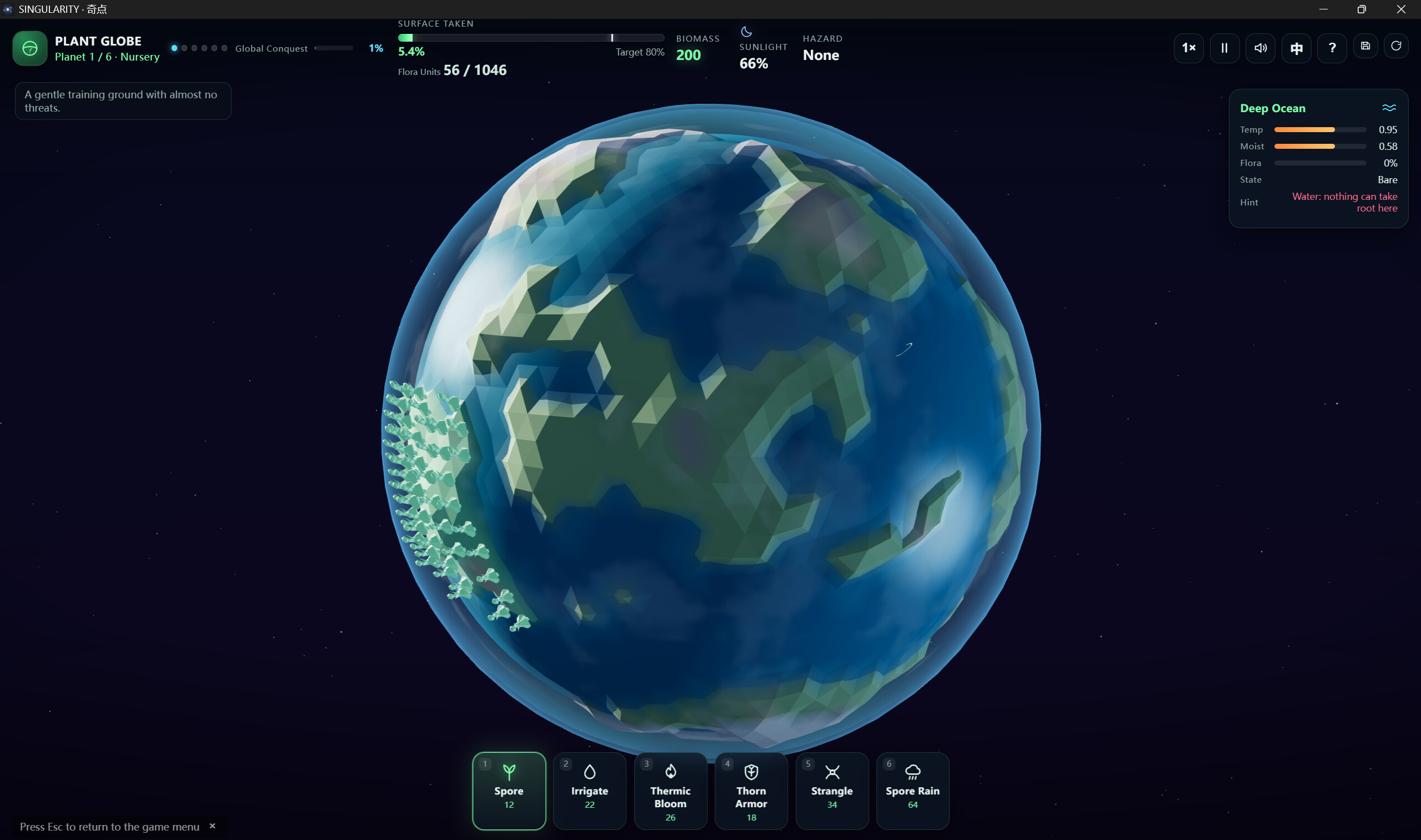Select the Irrigate ability card

click(589, 790)
